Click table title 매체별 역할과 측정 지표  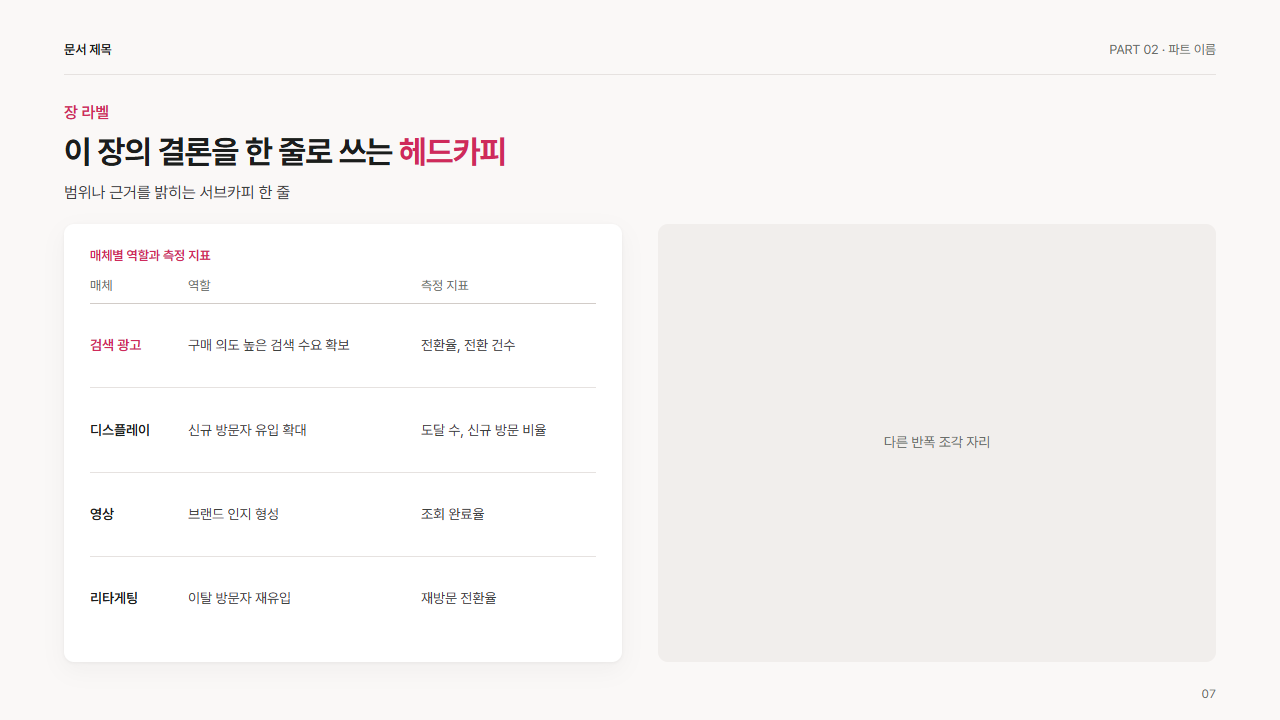[x=150, y=255]
